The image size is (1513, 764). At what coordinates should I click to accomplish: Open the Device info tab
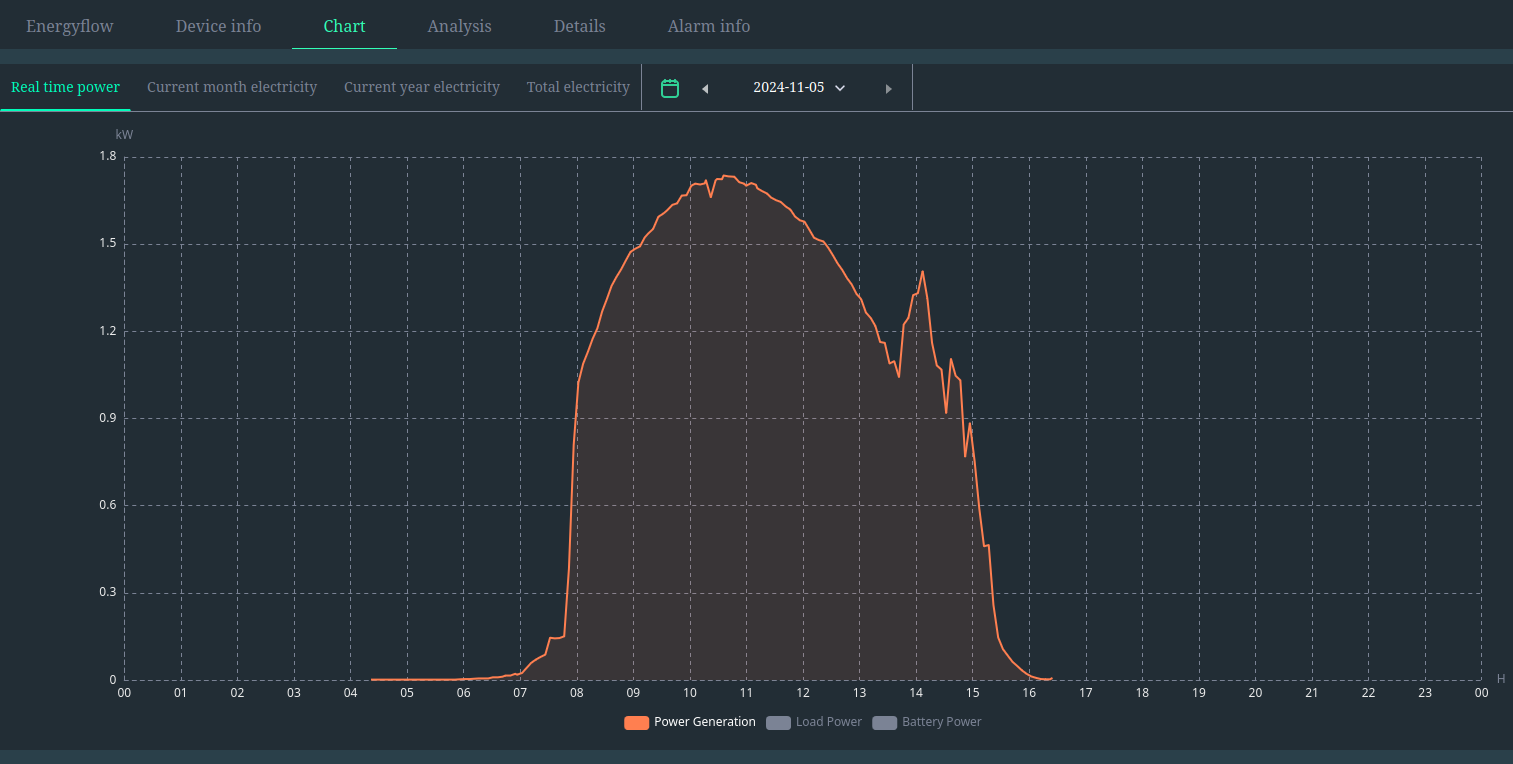click(x=218, y=26)
